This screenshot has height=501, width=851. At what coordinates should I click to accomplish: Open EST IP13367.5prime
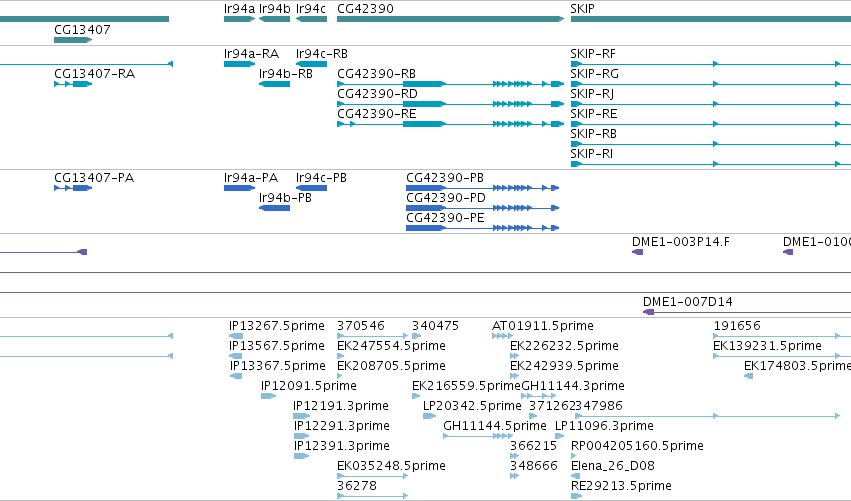236,376
